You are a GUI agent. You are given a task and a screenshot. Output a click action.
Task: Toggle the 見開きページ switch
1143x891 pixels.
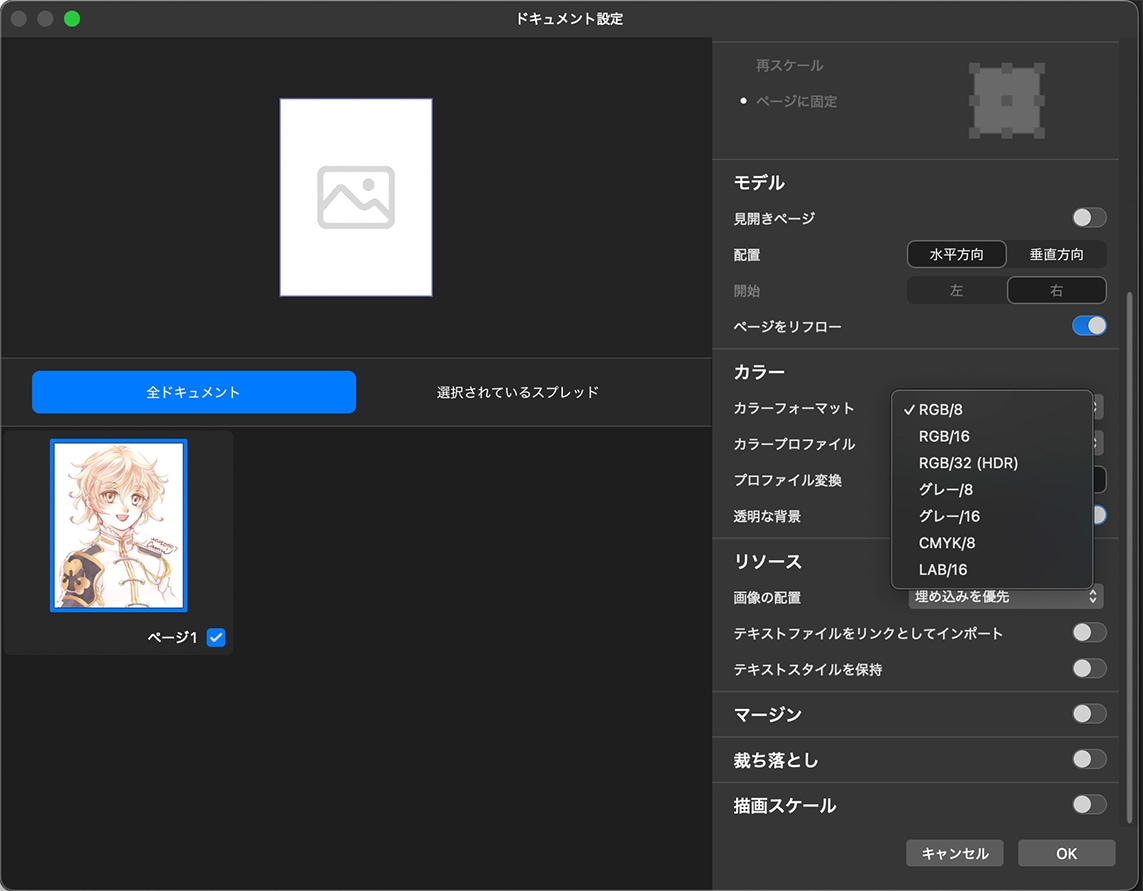click(x=1089, y=218)
